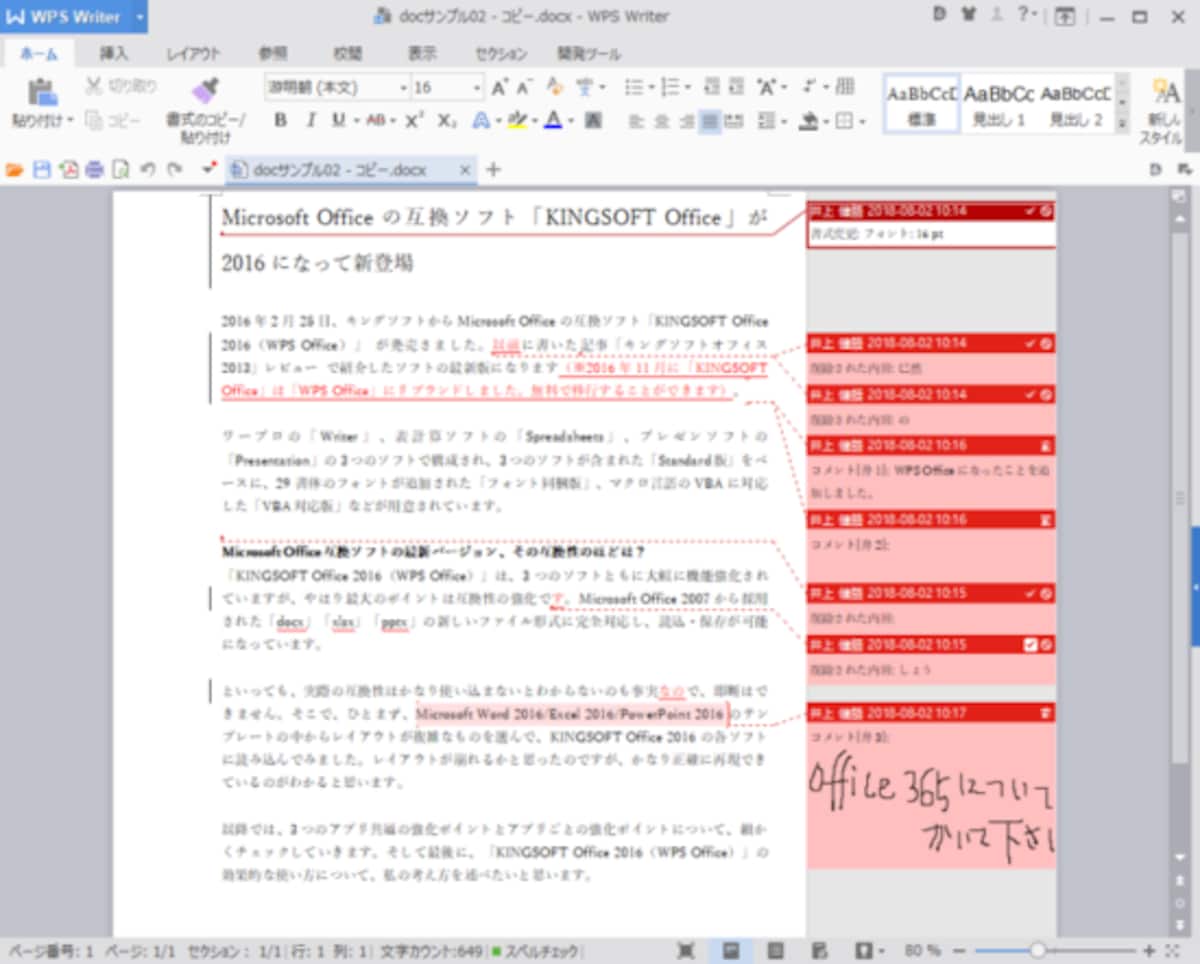Viewport: 1200px width, 964px height.
Task: Click the Format Painter brush icon
Action: tap(204, 91)
